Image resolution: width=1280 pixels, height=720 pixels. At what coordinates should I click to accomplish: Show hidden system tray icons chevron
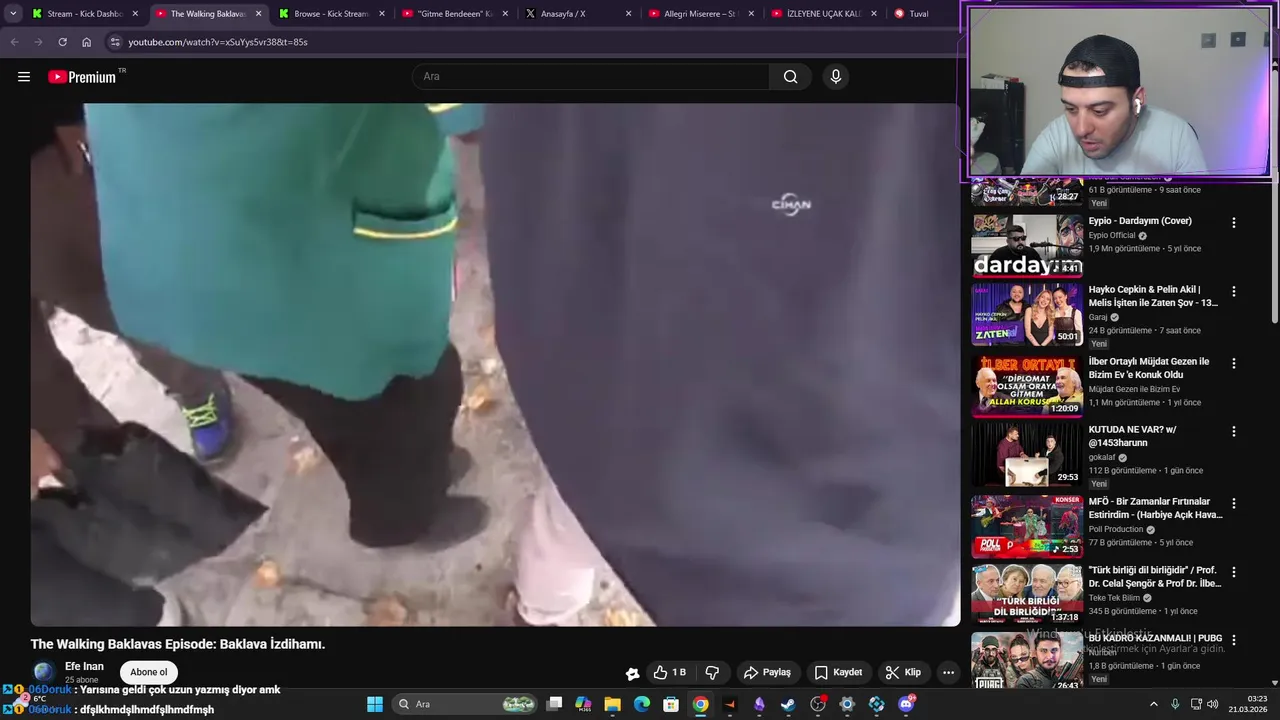click(1153, 704)
